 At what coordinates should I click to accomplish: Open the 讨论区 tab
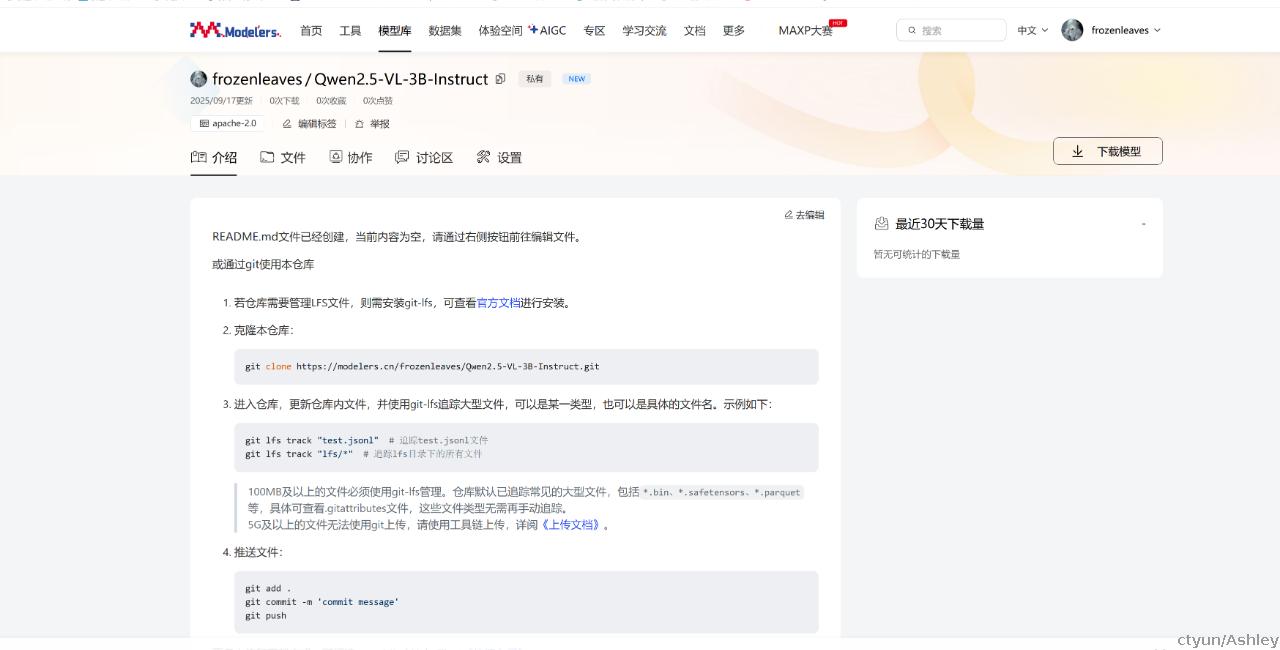[424, 157]
